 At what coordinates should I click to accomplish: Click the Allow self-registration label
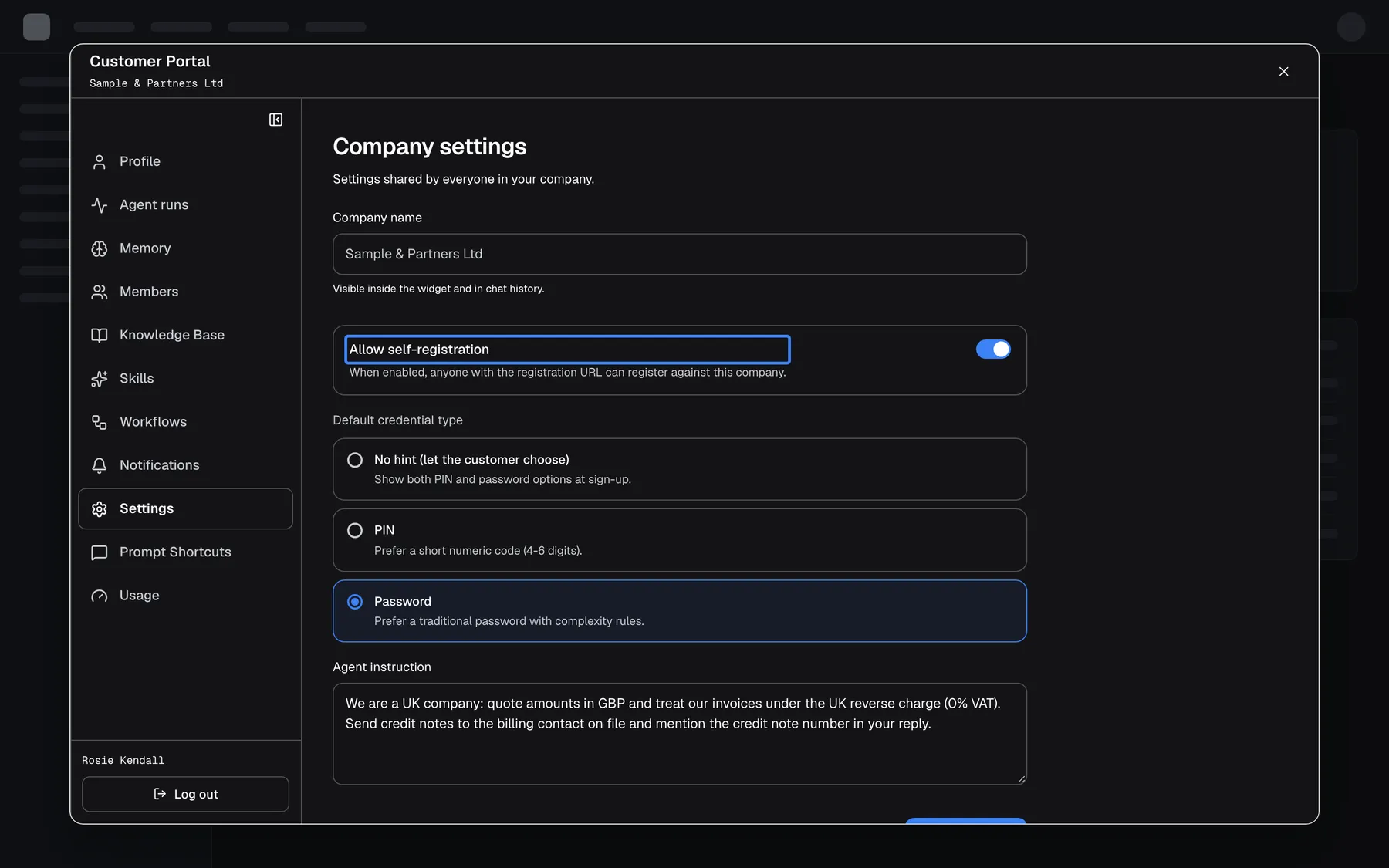tap(419, 350)
